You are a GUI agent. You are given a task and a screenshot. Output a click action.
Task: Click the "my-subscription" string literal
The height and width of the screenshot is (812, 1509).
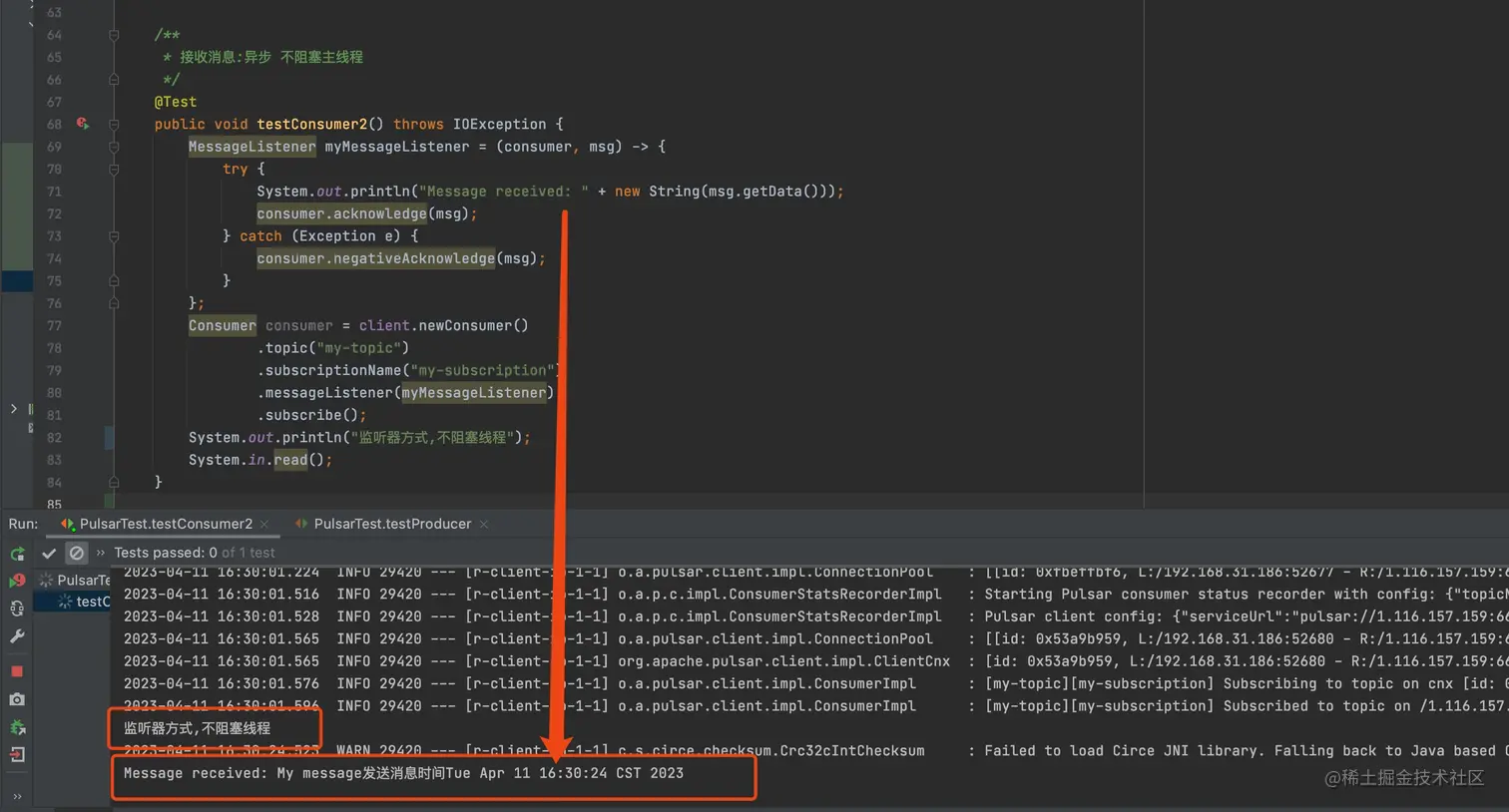point(482,370)
